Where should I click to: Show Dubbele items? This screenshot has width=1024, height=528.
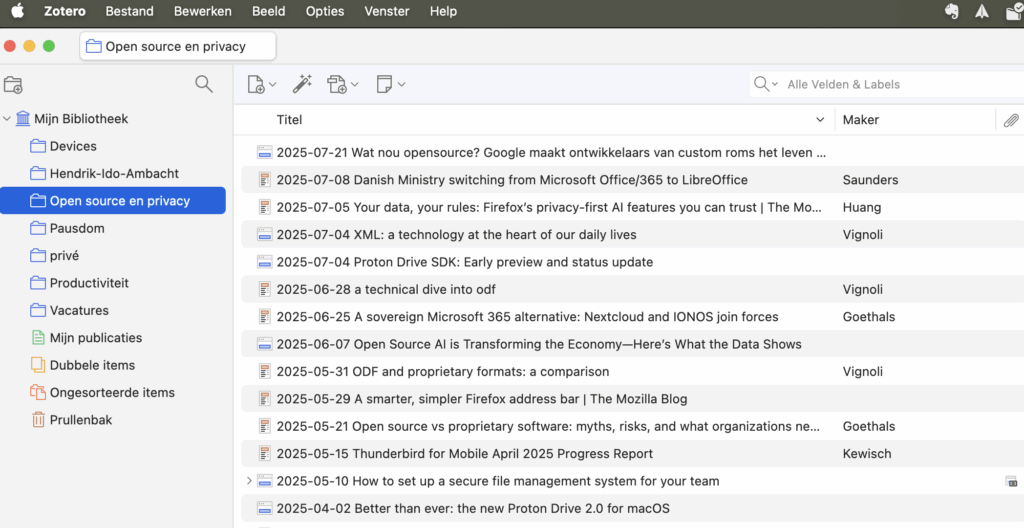93,365
